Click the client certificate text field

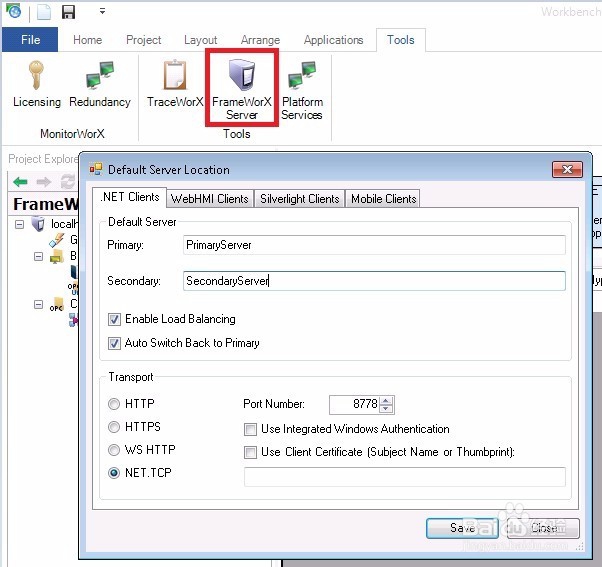click(x=405, y=476)
